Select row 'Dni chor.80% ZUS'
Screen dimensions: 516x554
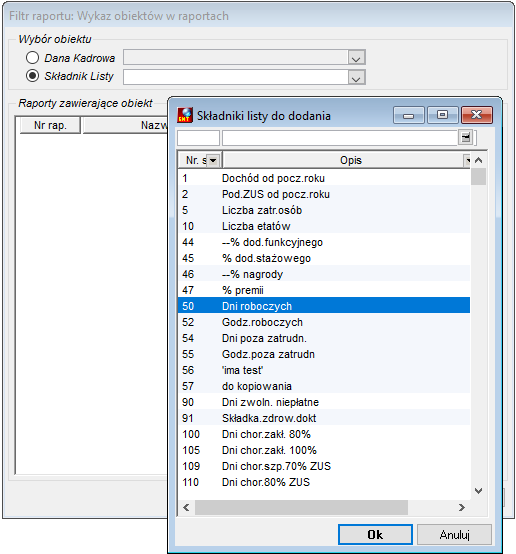coord(324,482)
